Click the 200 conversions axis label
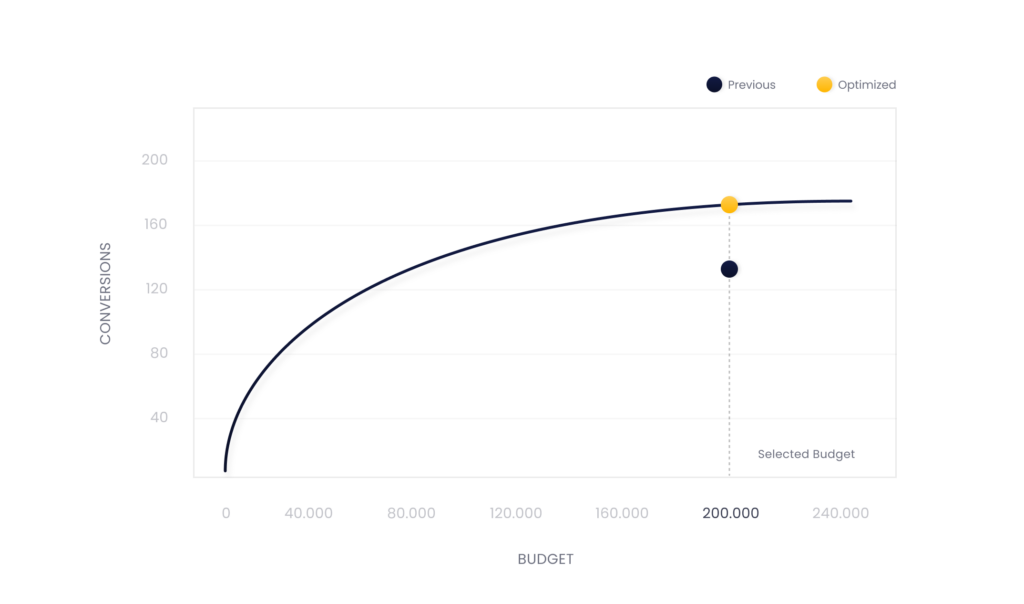 [155, 159]
